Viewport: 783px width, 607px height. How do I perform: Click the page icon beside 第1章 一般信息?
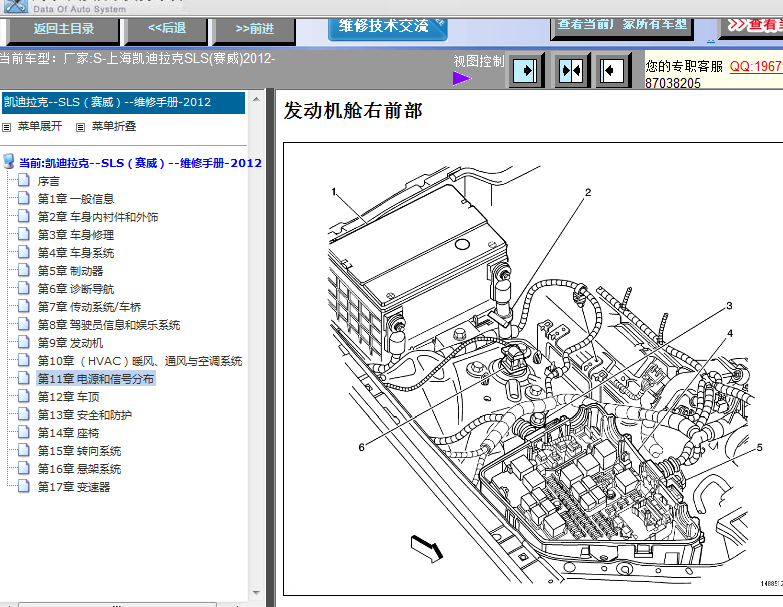tap(23, 198)
